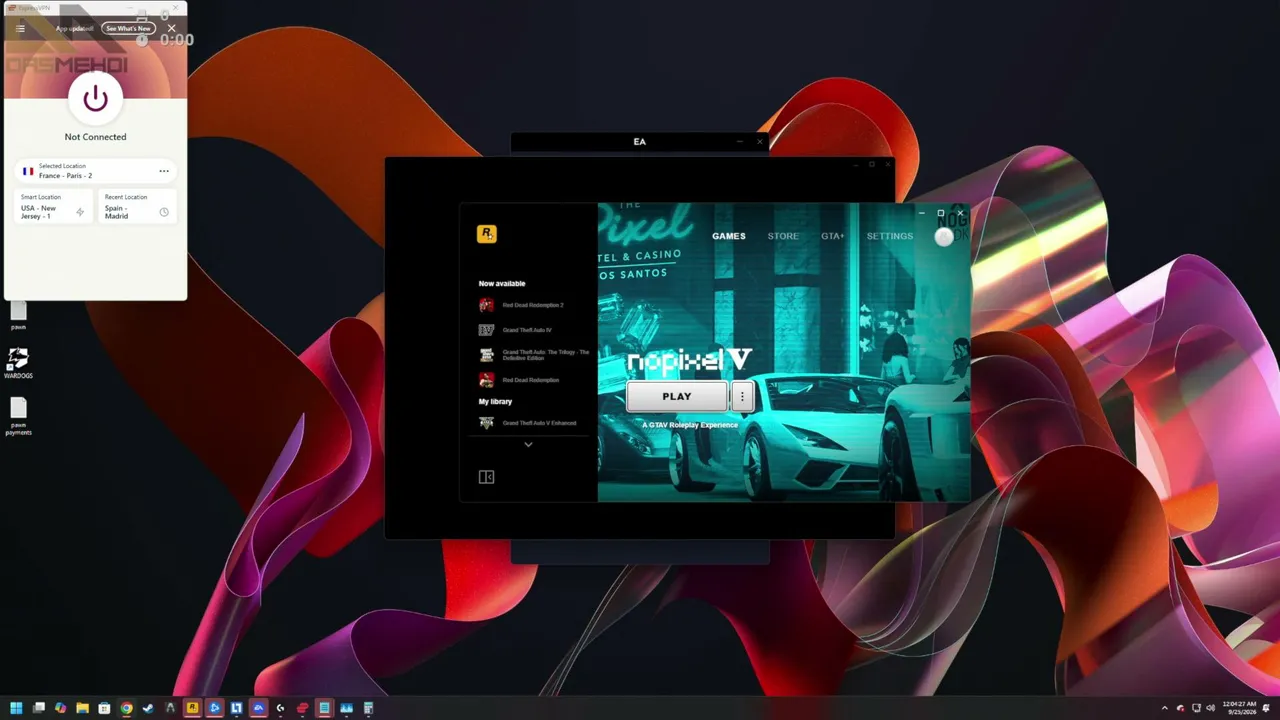Open Steam from the taskbar

tap(148, 708)
